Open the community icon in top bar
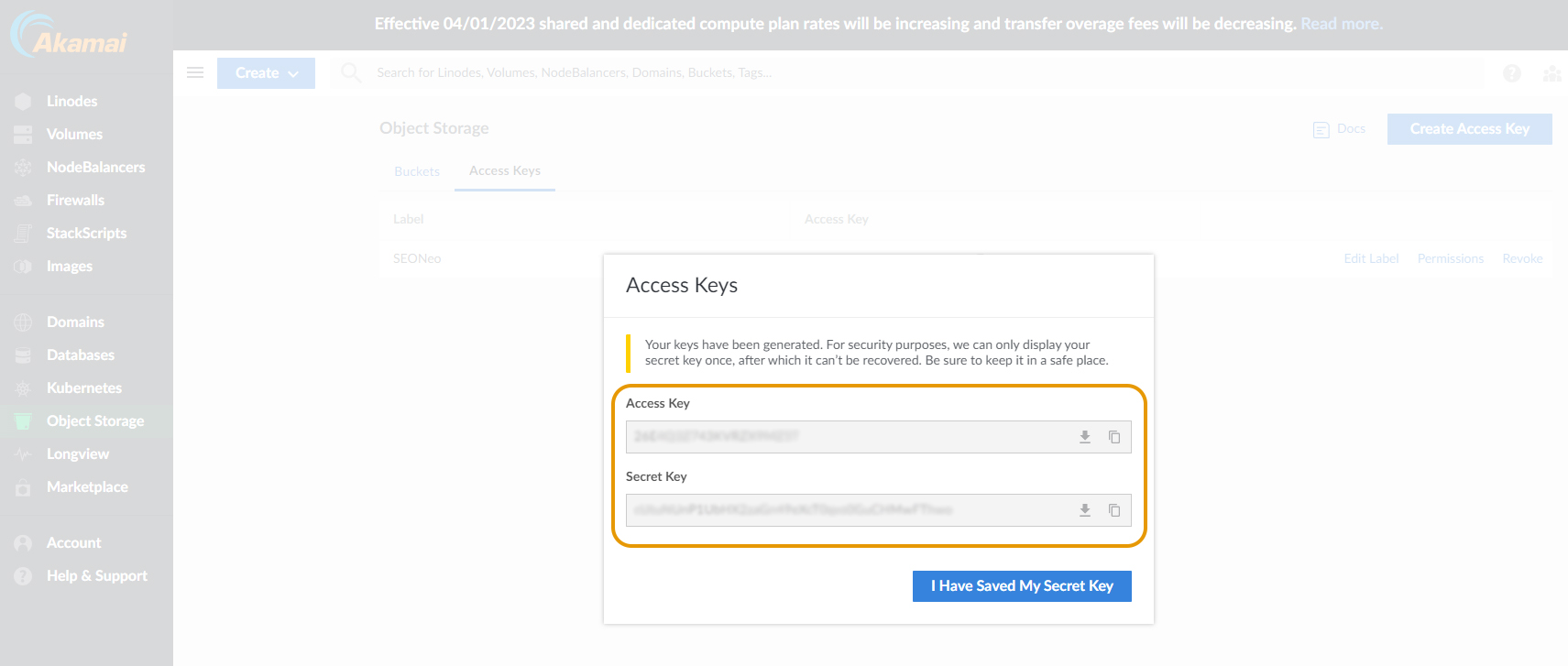The width and height of the screenshot is (1568, 666). (1552, 73)
